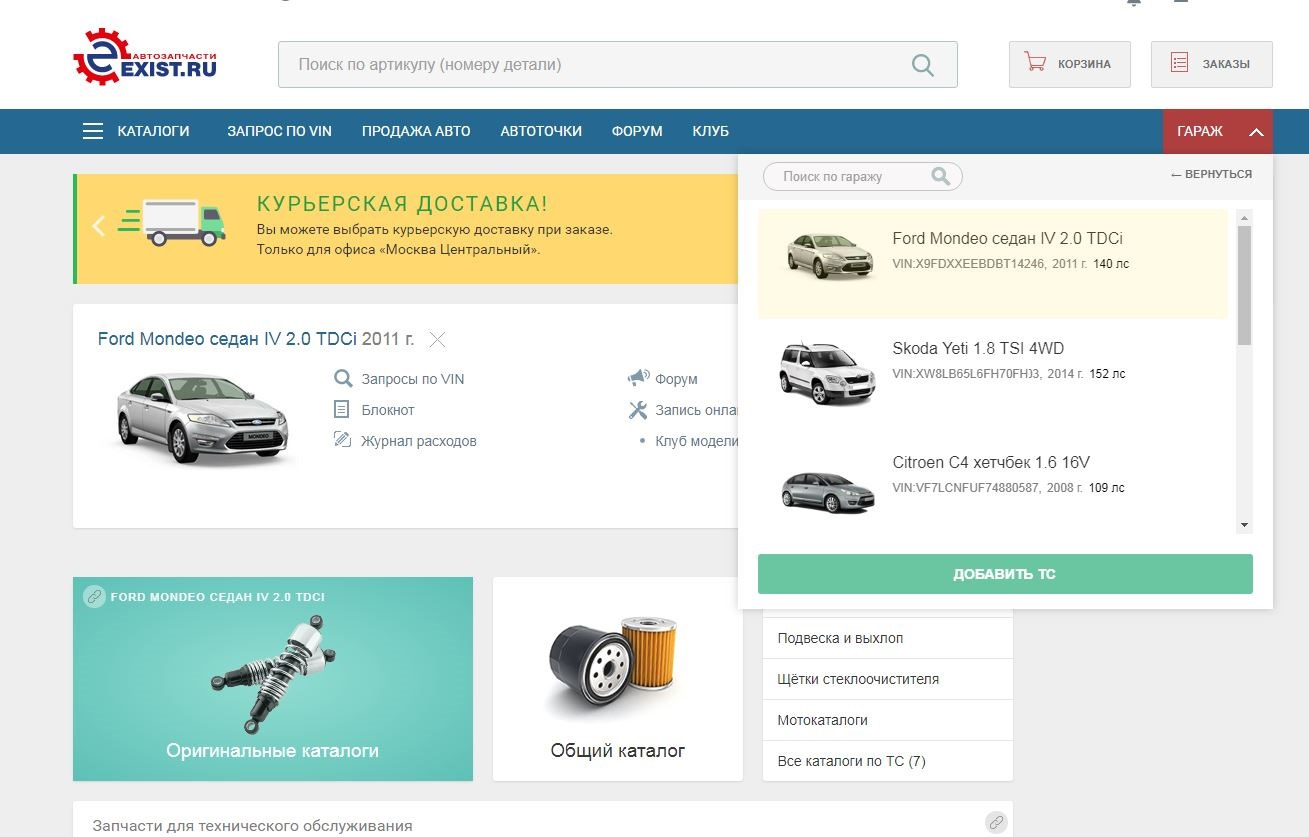This screenshot has width=1309, height=837.
Task: Click the Журнал расходов pencil icon
Action: click(342, 440)
